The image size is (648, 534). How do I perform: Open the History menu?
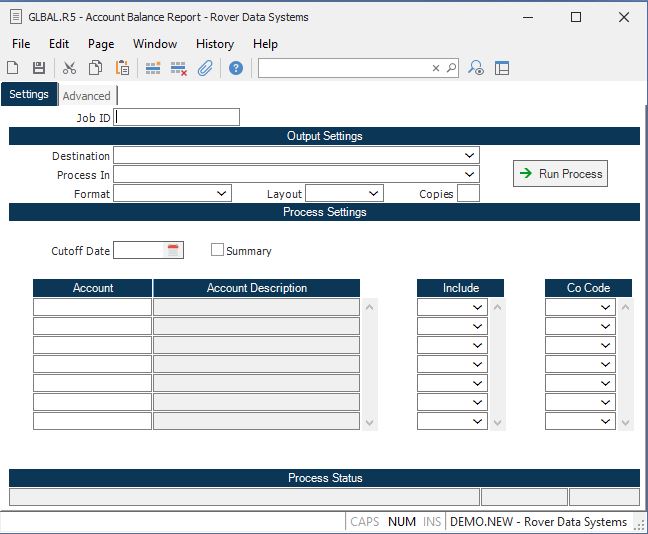click(214, 44)
